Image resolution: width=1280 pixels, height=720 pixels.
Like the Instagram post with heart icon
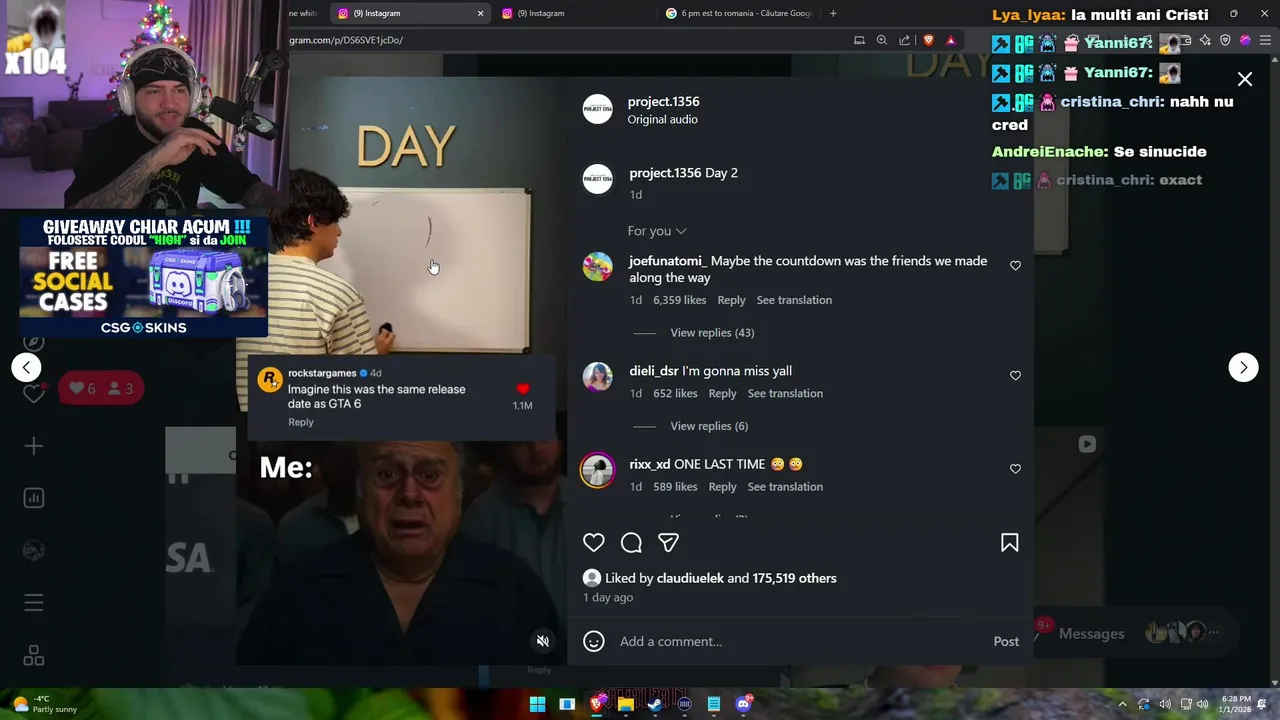pos(594,542)
